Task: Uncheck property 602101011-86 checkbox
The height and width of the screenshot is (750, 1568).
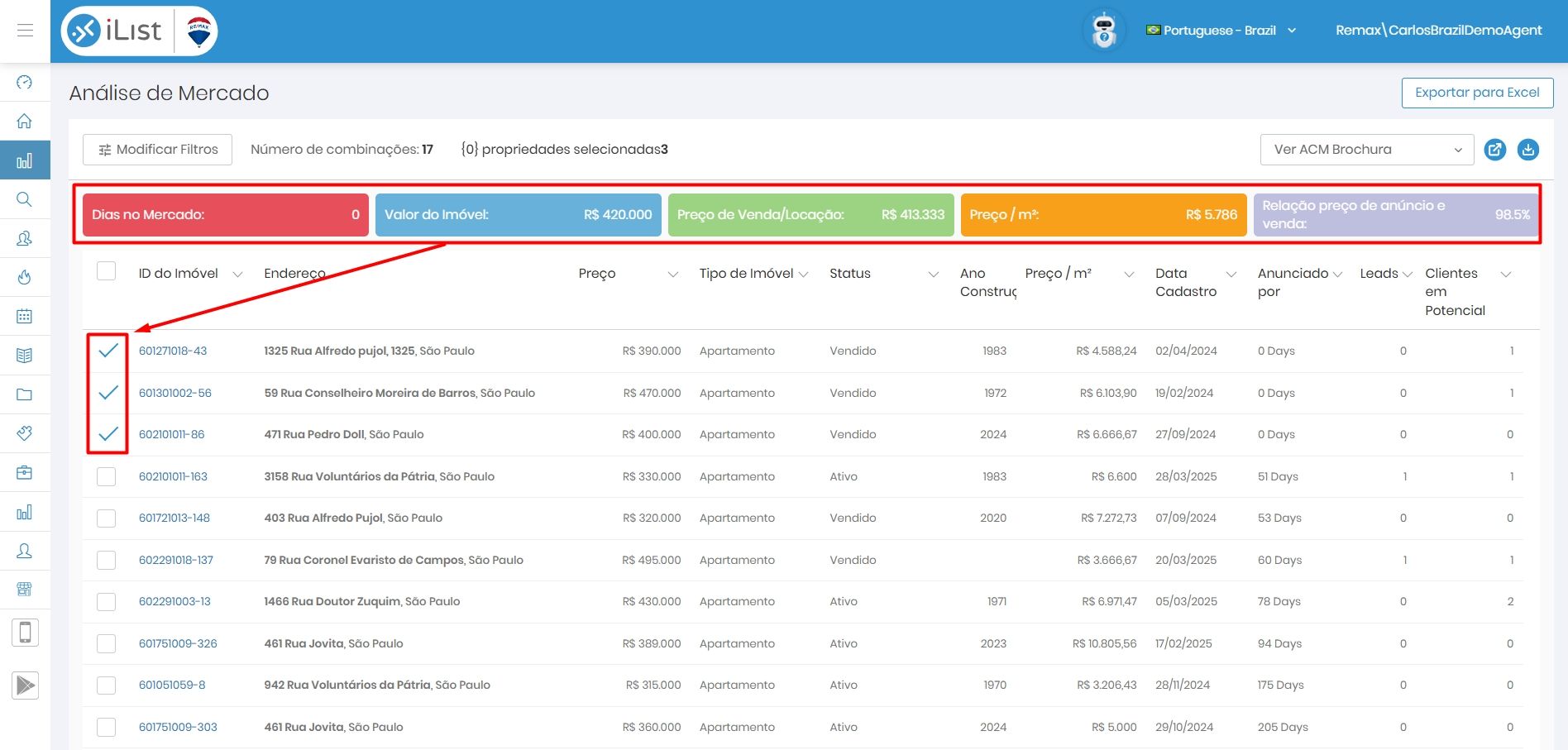Action: (x=108, y=434)
